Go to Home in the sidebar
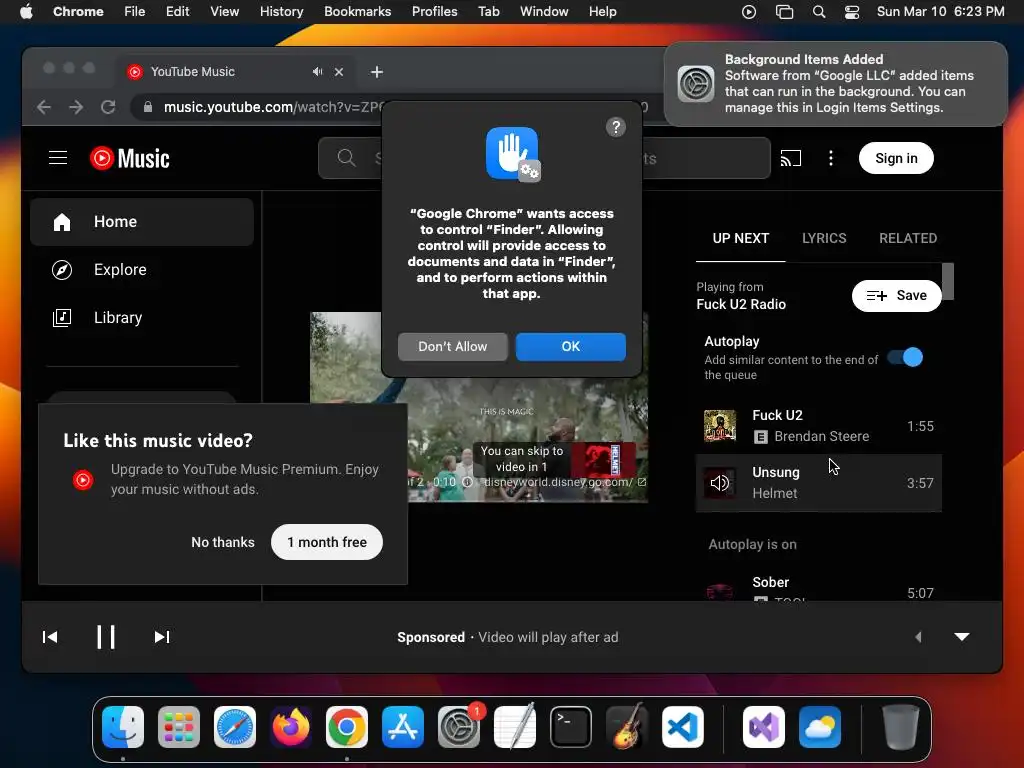The height and width of the screenshot is (768, 1024). click(x=142, y=222)
